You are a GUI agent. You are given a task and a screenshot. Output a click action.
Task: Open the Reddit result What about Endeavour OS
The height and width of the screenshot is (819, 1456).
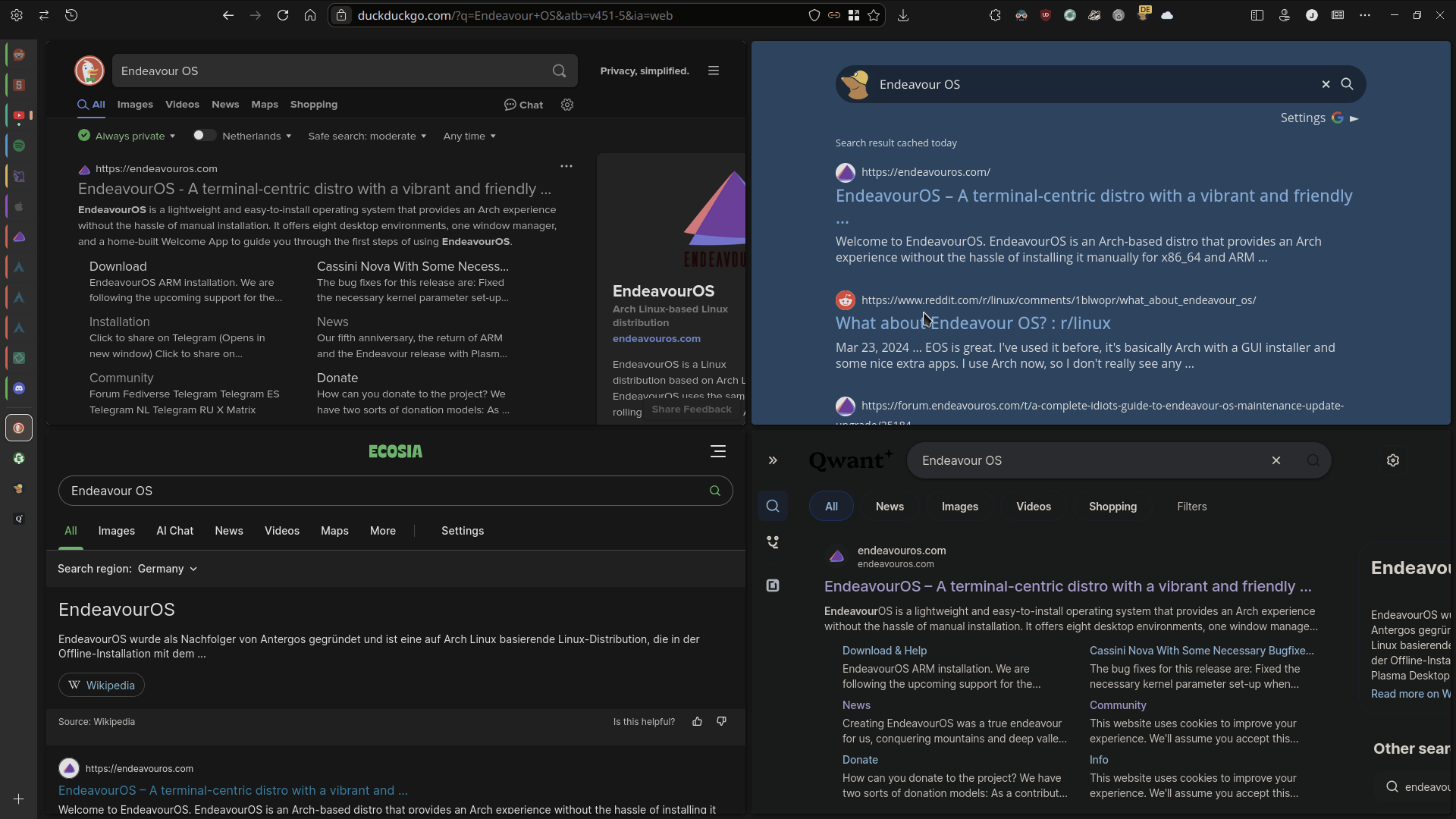973,323
